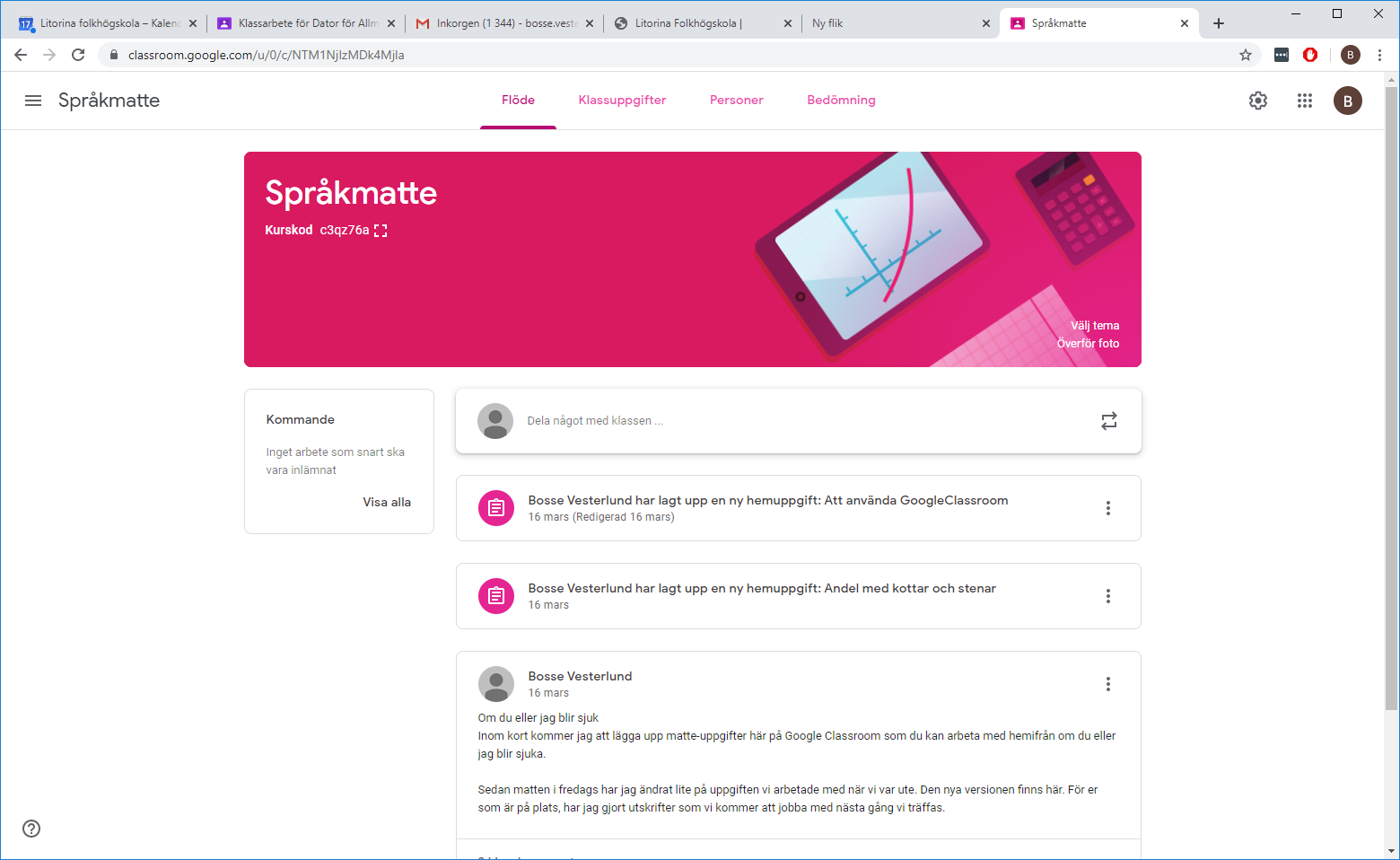Open class settings gear icon
This screenshot has width=1400, height=860.
(x=1258, y=101)
